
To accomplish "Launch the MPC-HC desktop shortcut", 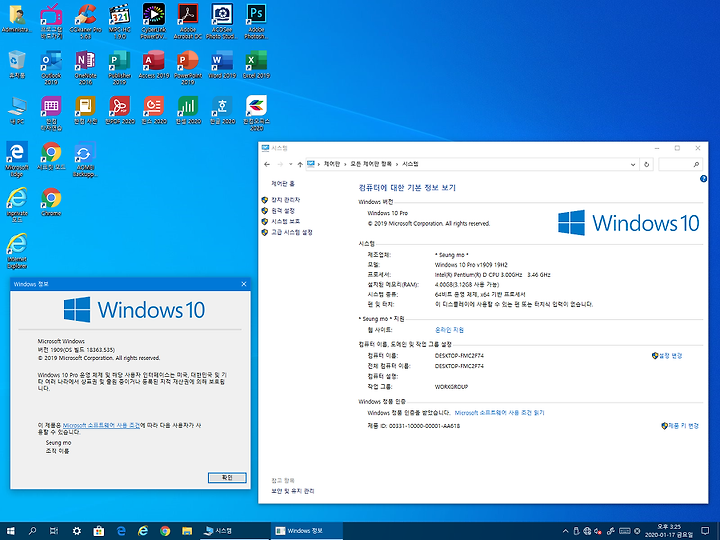I will [120, 21].
